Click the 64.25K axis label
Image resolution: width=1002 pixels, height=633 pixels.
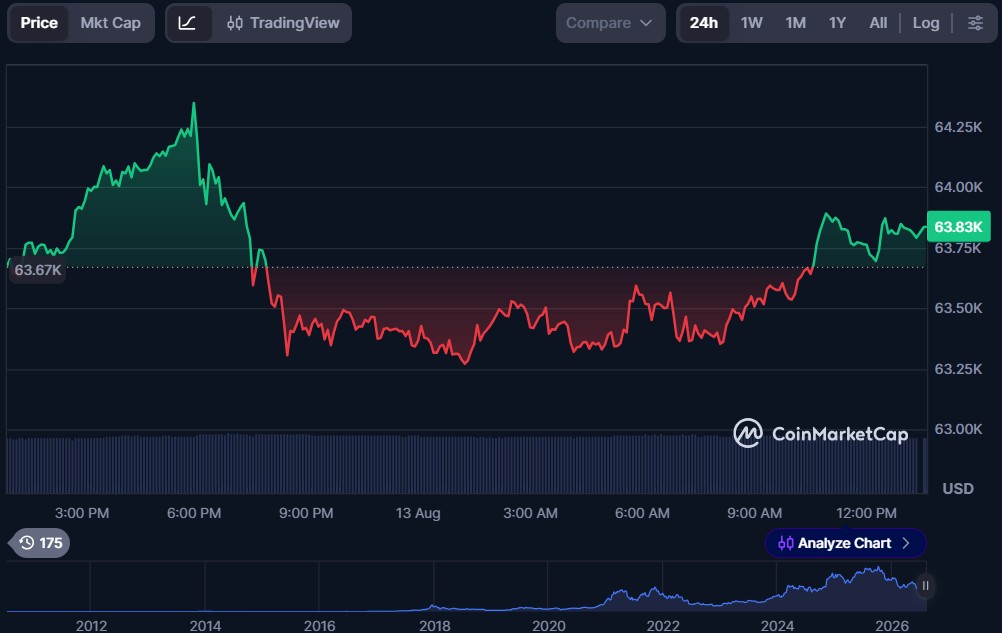coord(958,127)
